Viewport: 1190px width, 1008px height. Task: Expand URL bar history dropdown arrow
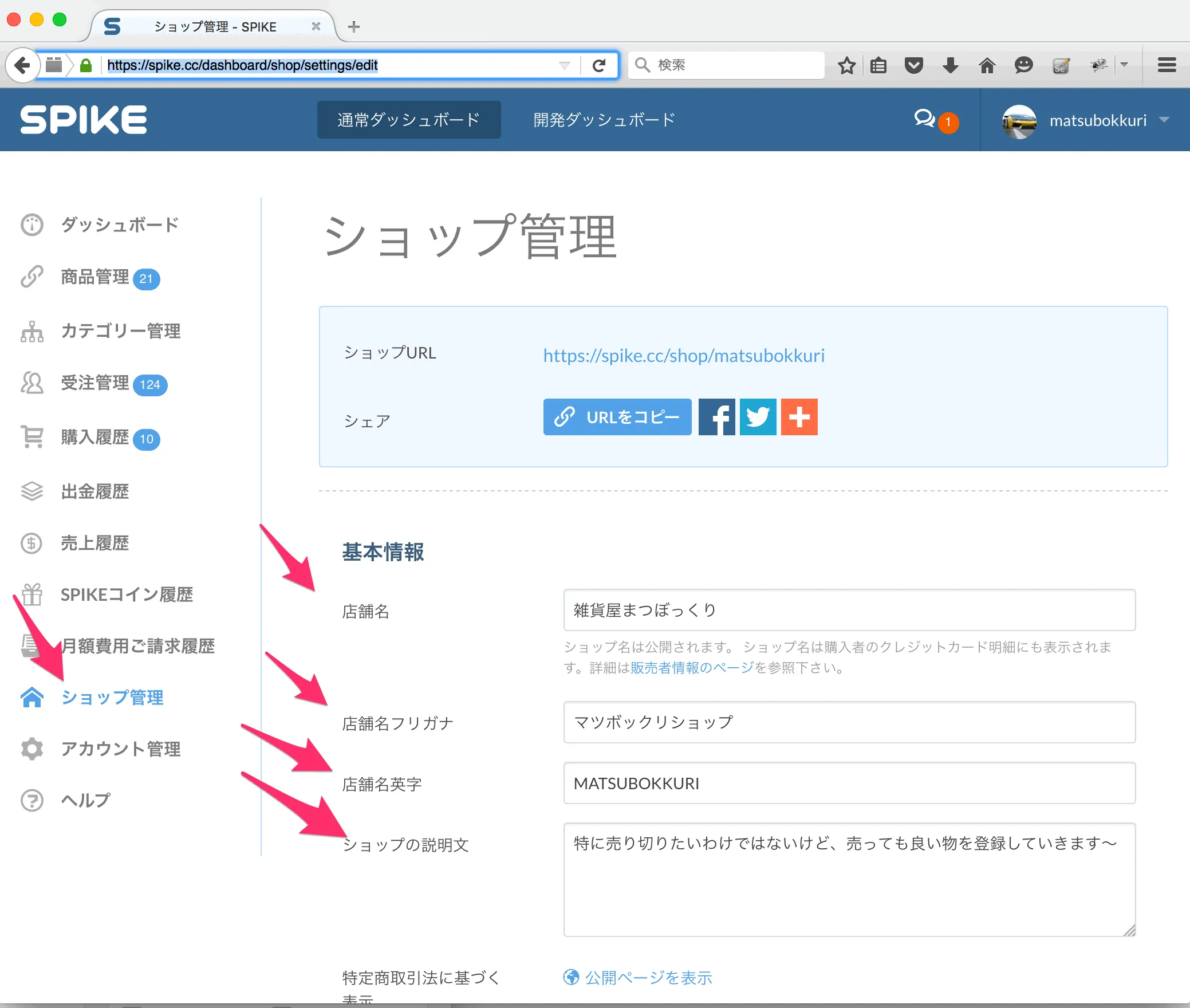(564, 65)
